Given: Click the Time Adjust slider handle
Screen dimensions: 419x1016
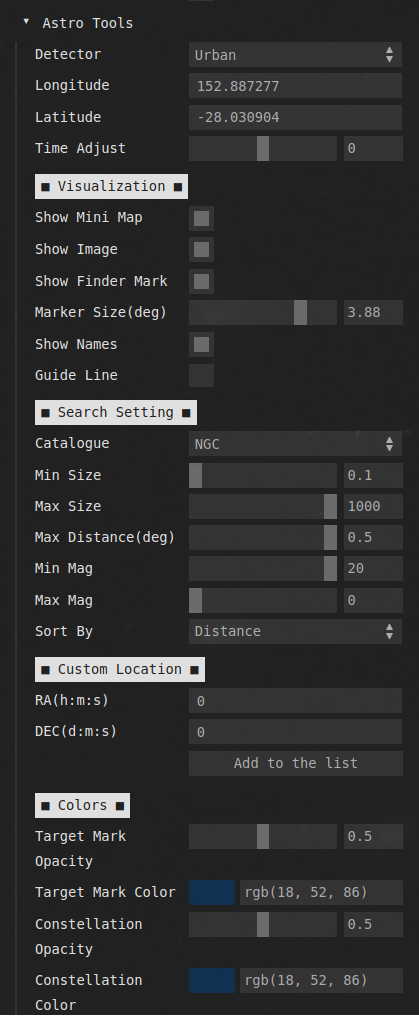Looking at the screenshot, I should (x=263, y=148).
